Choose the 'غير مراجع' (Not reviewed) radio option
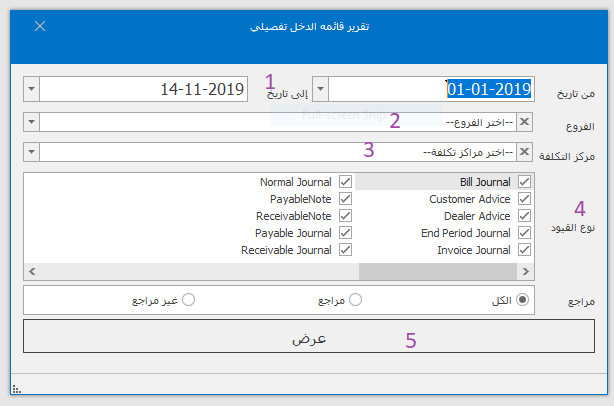Viewport: 614px width, 406px height. [x=187, y=299]
